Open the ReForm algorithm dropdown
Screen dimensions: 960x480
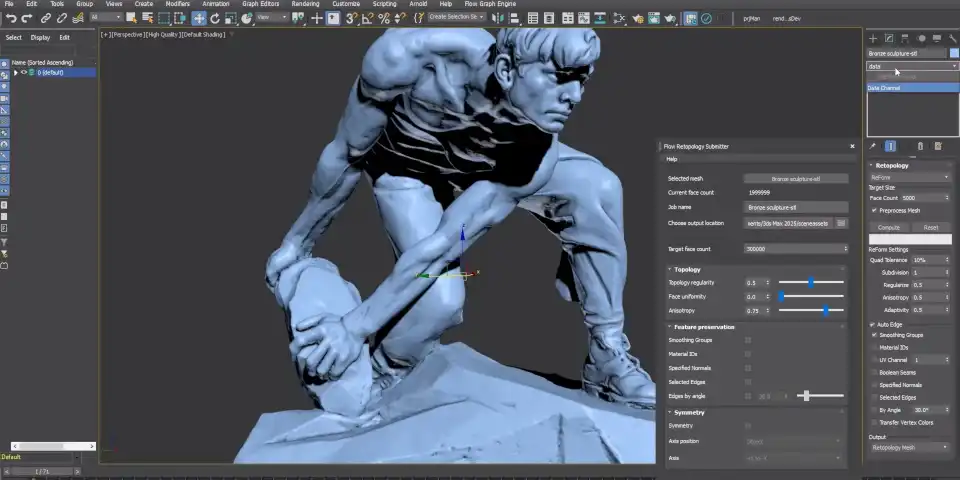(909, 177)
